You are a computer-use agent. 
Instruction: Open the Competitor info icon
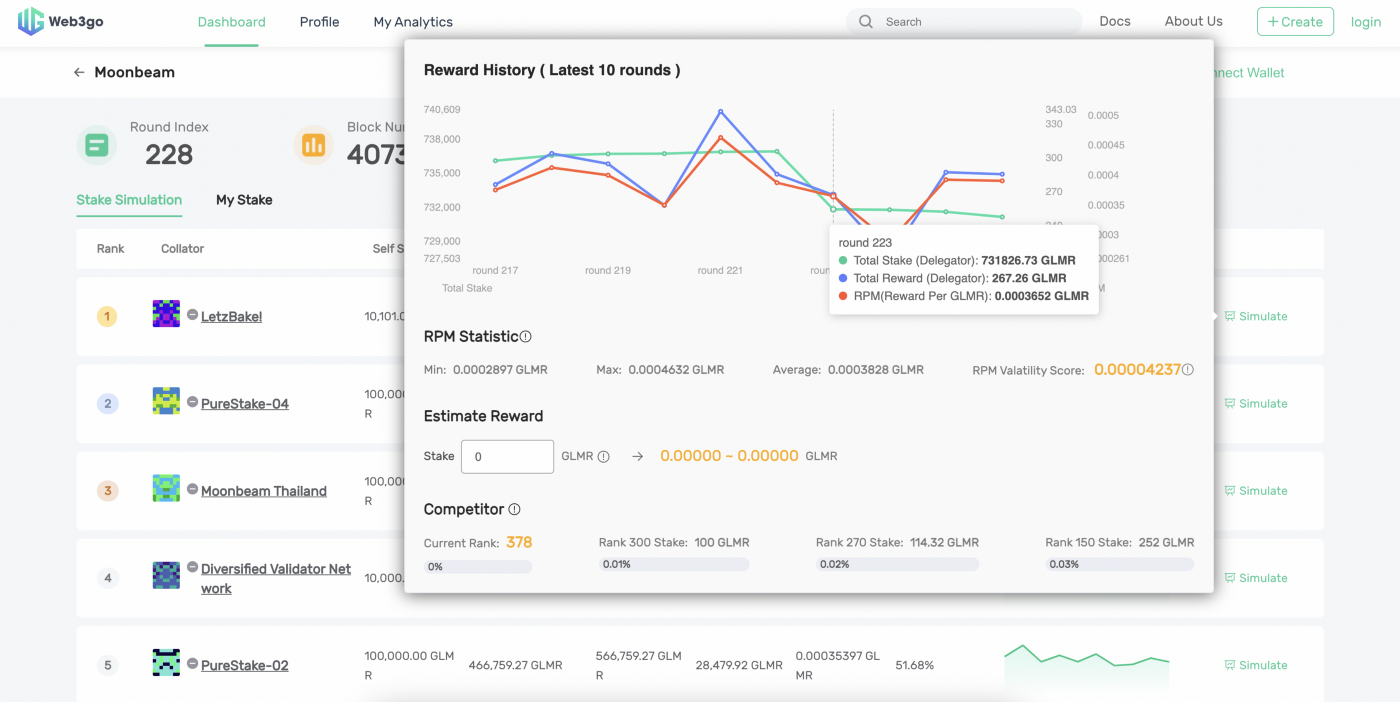(514, 509)
